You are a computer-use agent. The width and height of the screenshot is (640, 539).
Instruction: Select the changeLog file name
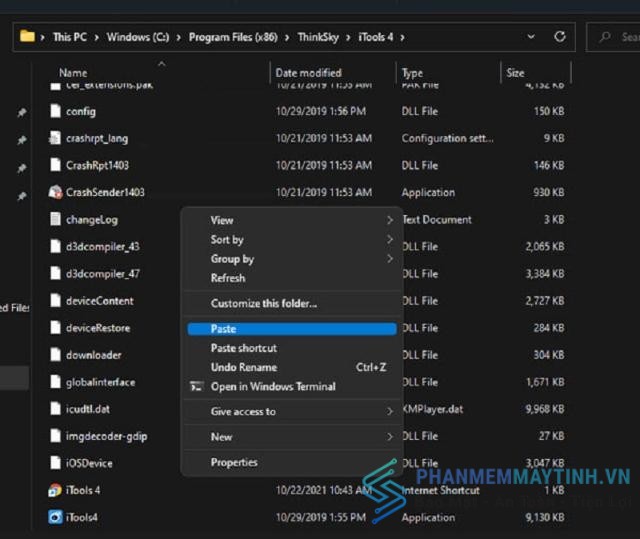pos(92,220)
